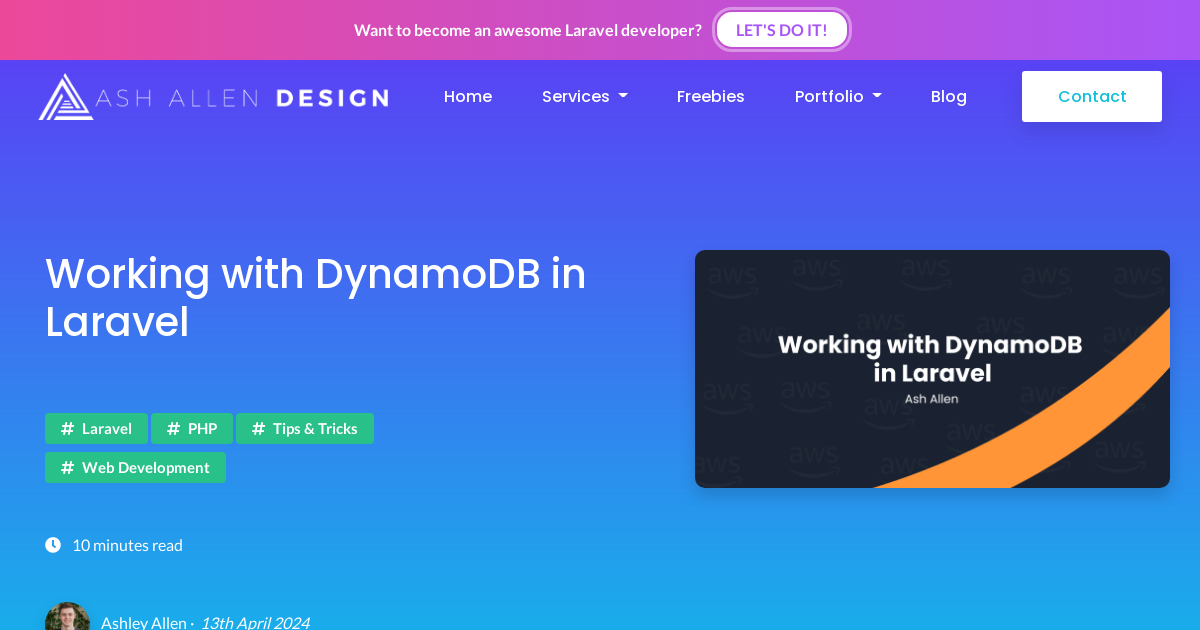Click the awesome Laravel developer banner text
Screen dimensions: 1200x630
coord(527,30)
